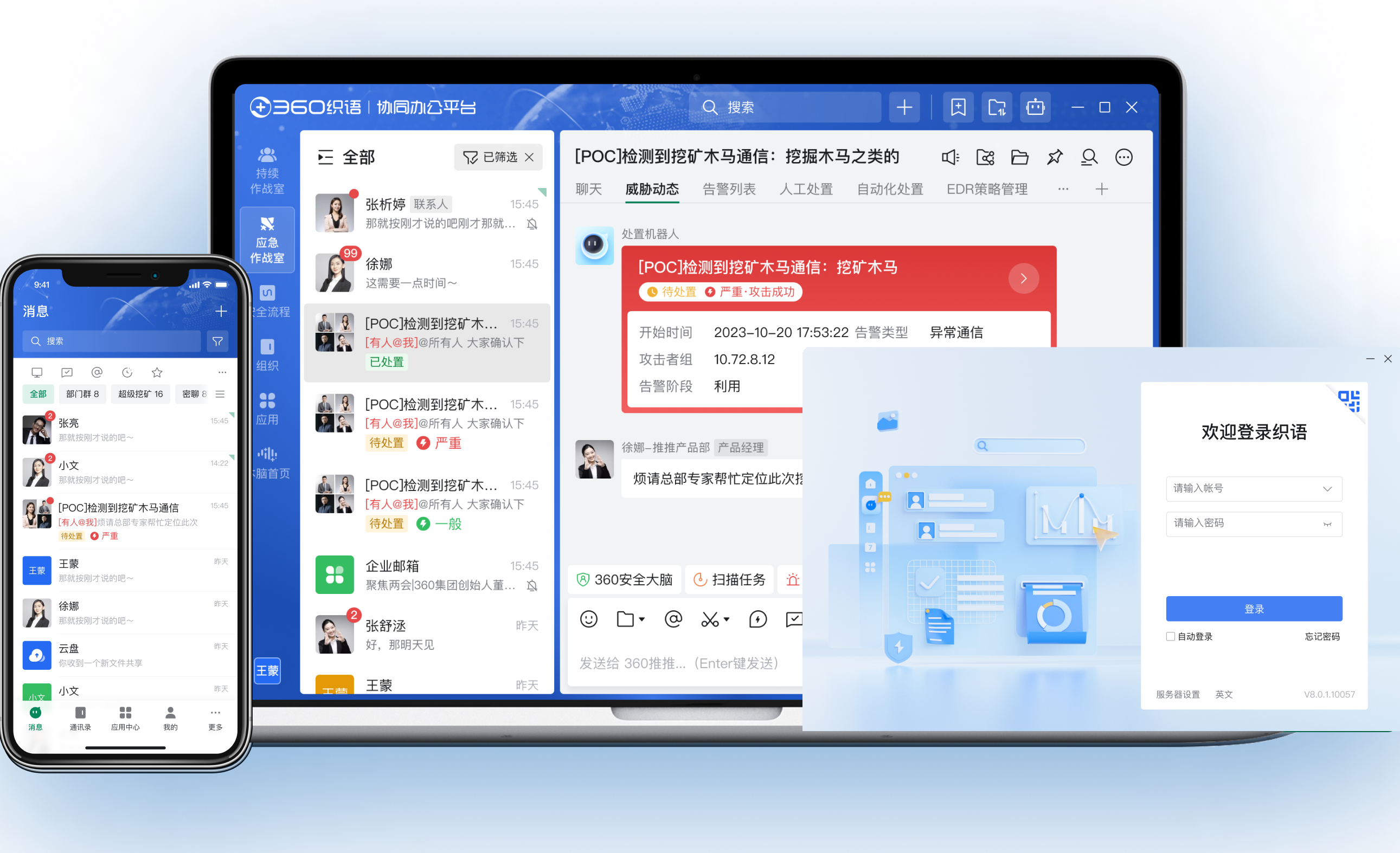Switch to the 聊天 tab
The height and width of the screenshot is (853, 1400).
pos(588,189)
